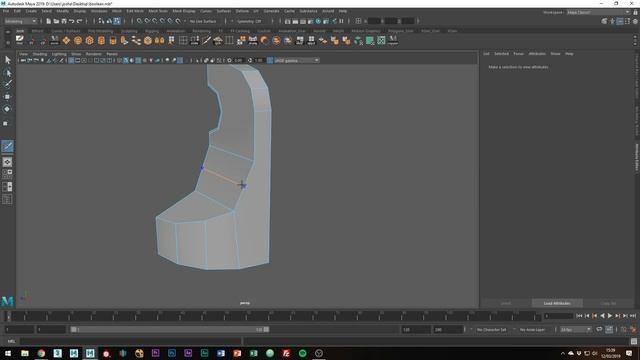
Task: Open Chrome from the taskbar
Action: point(41,353)
